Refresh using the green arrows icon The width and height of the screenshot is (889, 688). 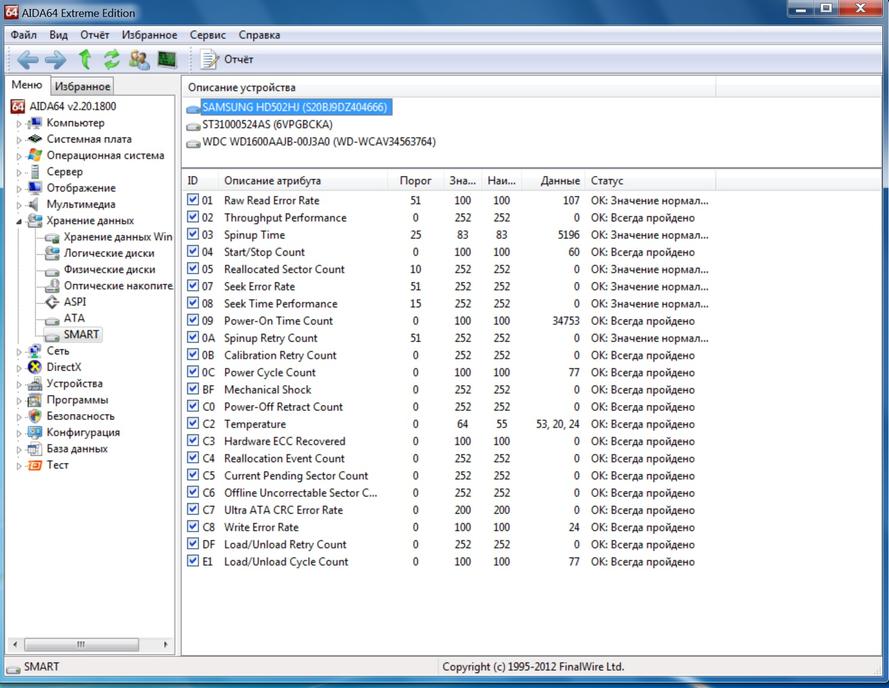[x=112, y=60]
